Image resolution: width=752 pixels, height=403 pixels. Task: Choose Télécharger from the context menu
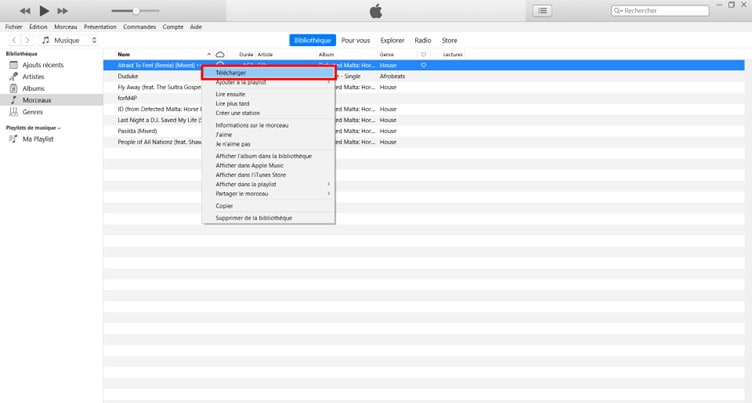tap(269, 72)
